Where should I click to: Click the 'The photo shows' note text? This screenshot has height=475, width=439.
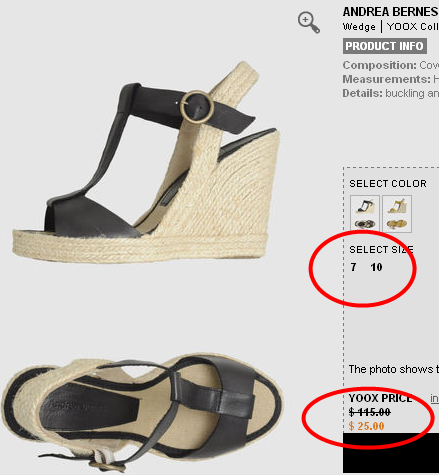[394, 369]
